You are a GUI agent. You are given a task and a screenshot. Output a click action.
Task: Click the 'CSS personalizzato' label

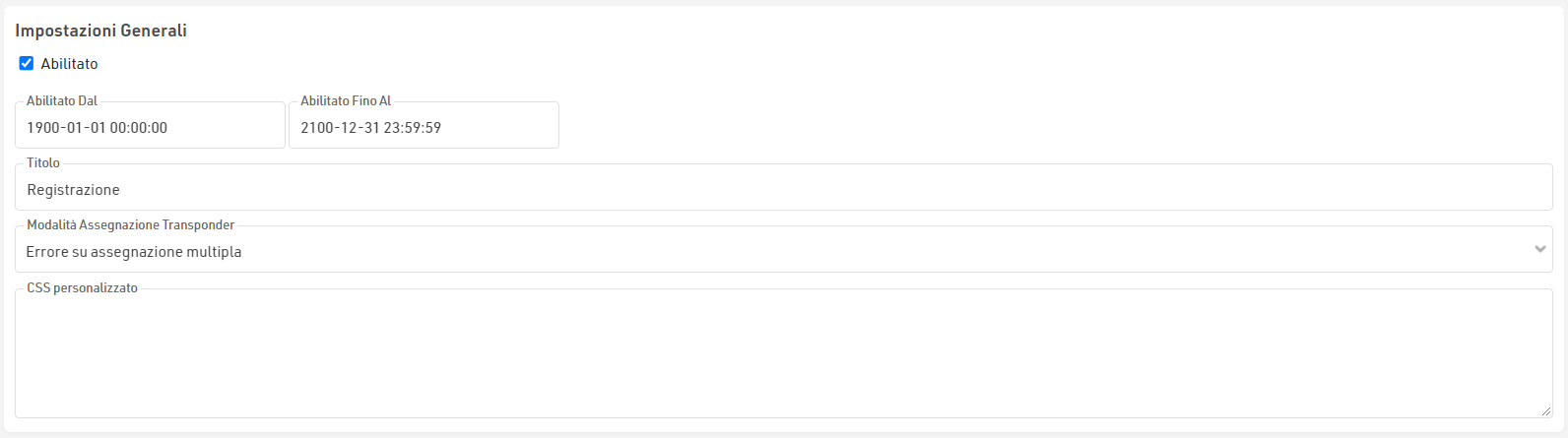83,287
